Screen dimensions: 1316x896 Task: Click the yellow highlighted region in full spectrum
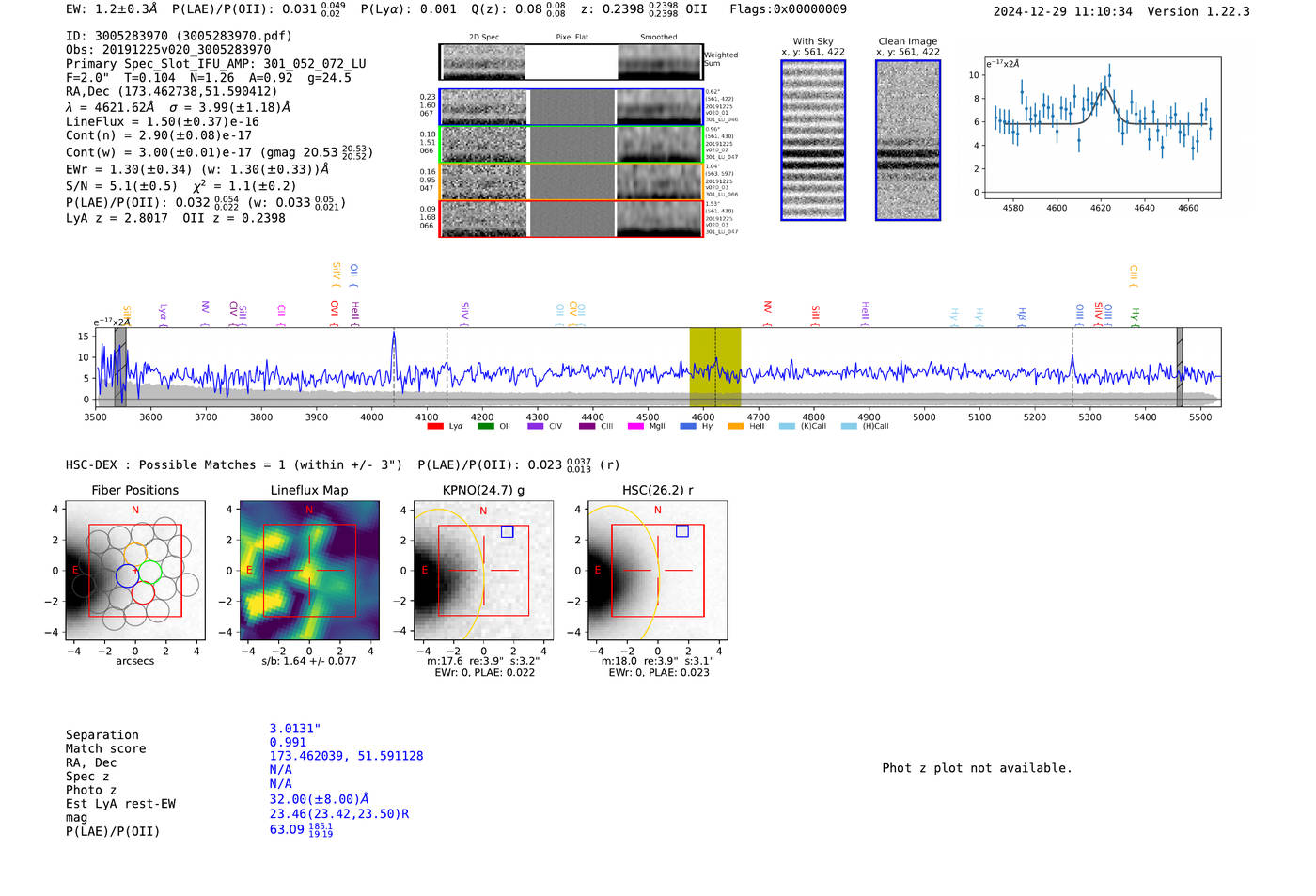[714, 367]
